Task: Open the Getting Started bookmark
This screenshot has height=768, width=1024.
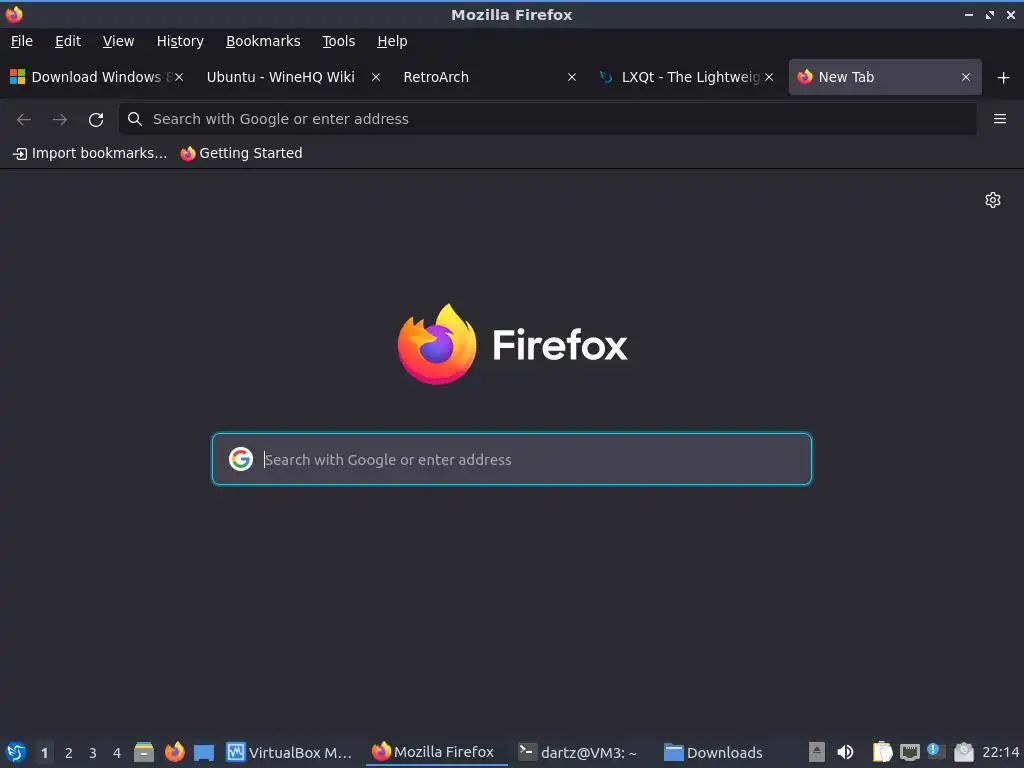Action: (x=242, y=153)
